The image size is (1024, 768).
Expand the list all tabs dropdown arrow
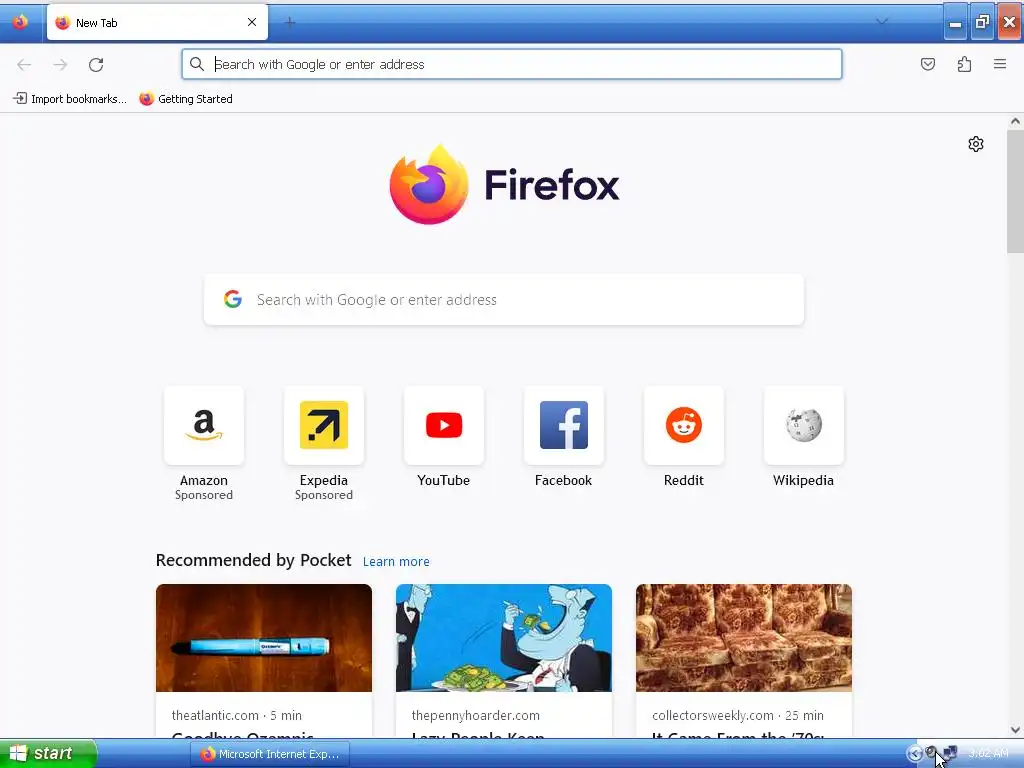[882, 22]
